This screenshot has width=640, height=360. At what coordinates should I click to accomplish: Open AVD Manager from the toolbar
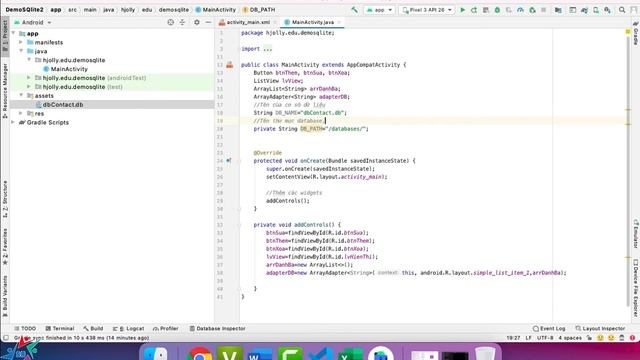596,10
